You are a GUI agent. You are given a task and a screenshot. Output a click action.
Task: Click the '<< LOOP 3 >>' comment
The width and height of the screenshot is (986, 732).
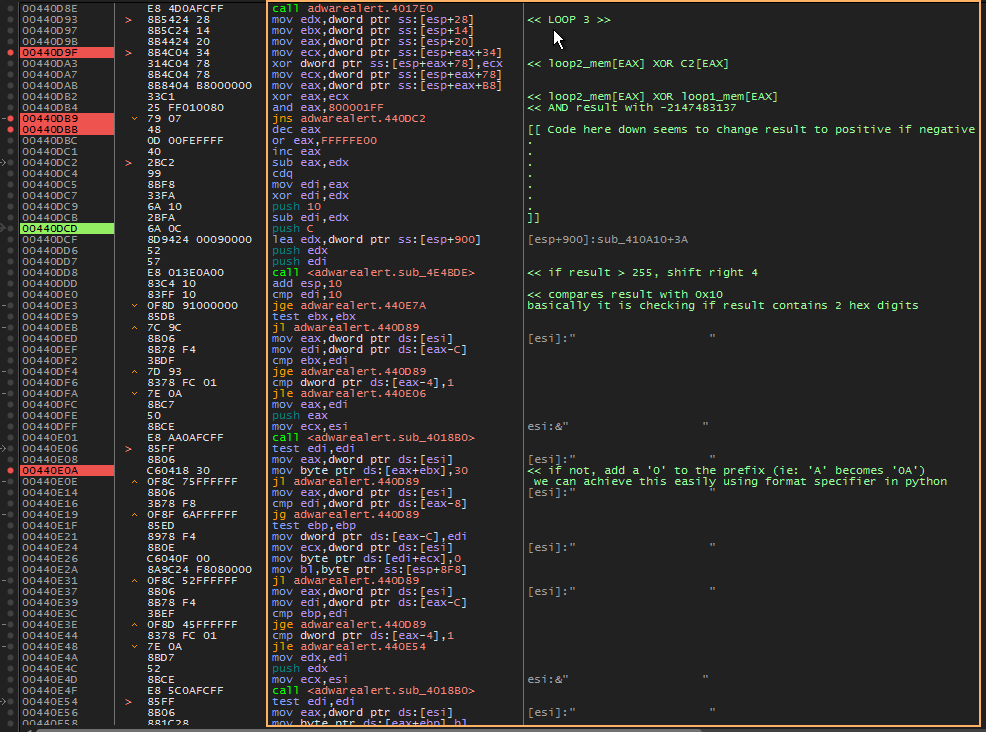pyautogui.click(x=569, y=19)
